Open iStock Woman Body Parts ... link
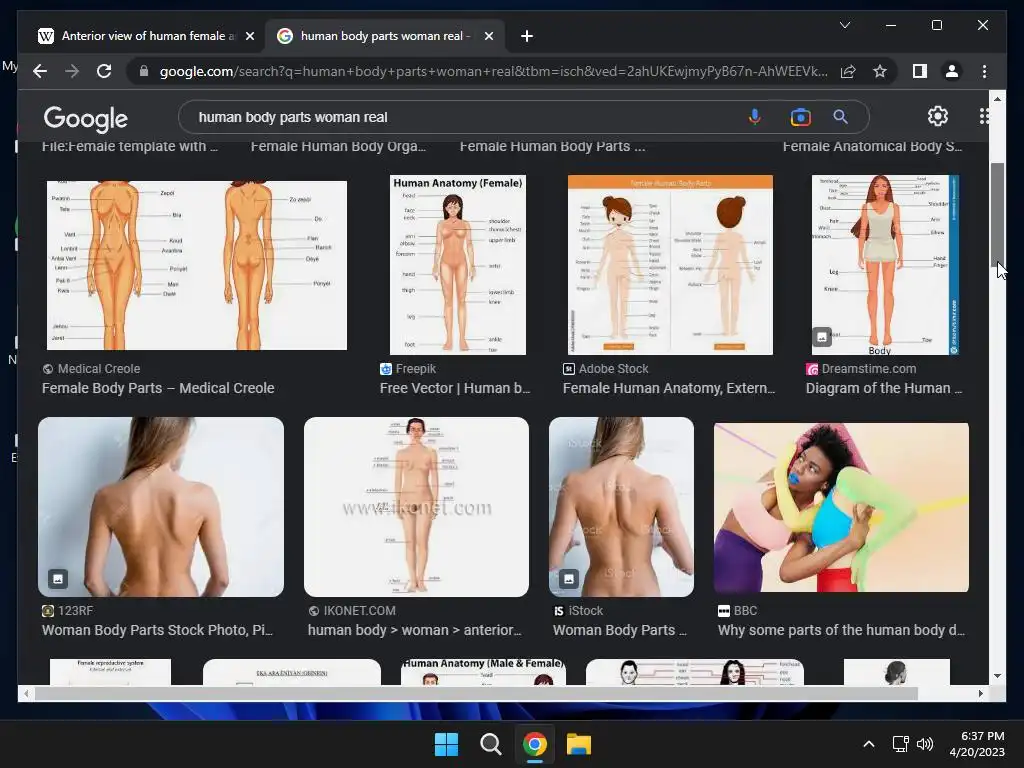Image resolution: width=1024 pixels, height=768 pixels. tap(620, 630)
